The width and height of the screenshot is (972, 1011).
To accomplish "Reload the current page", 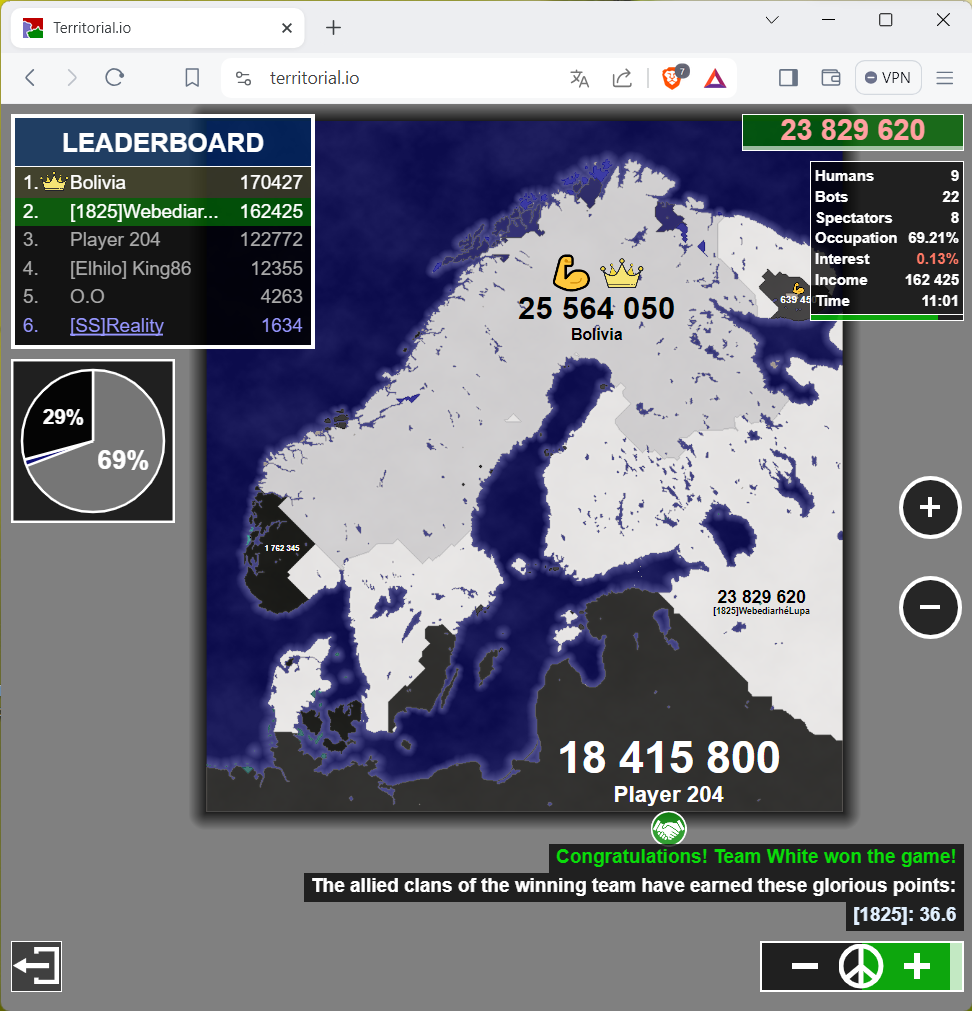I will pyautogui.click(x=115, y=78).
